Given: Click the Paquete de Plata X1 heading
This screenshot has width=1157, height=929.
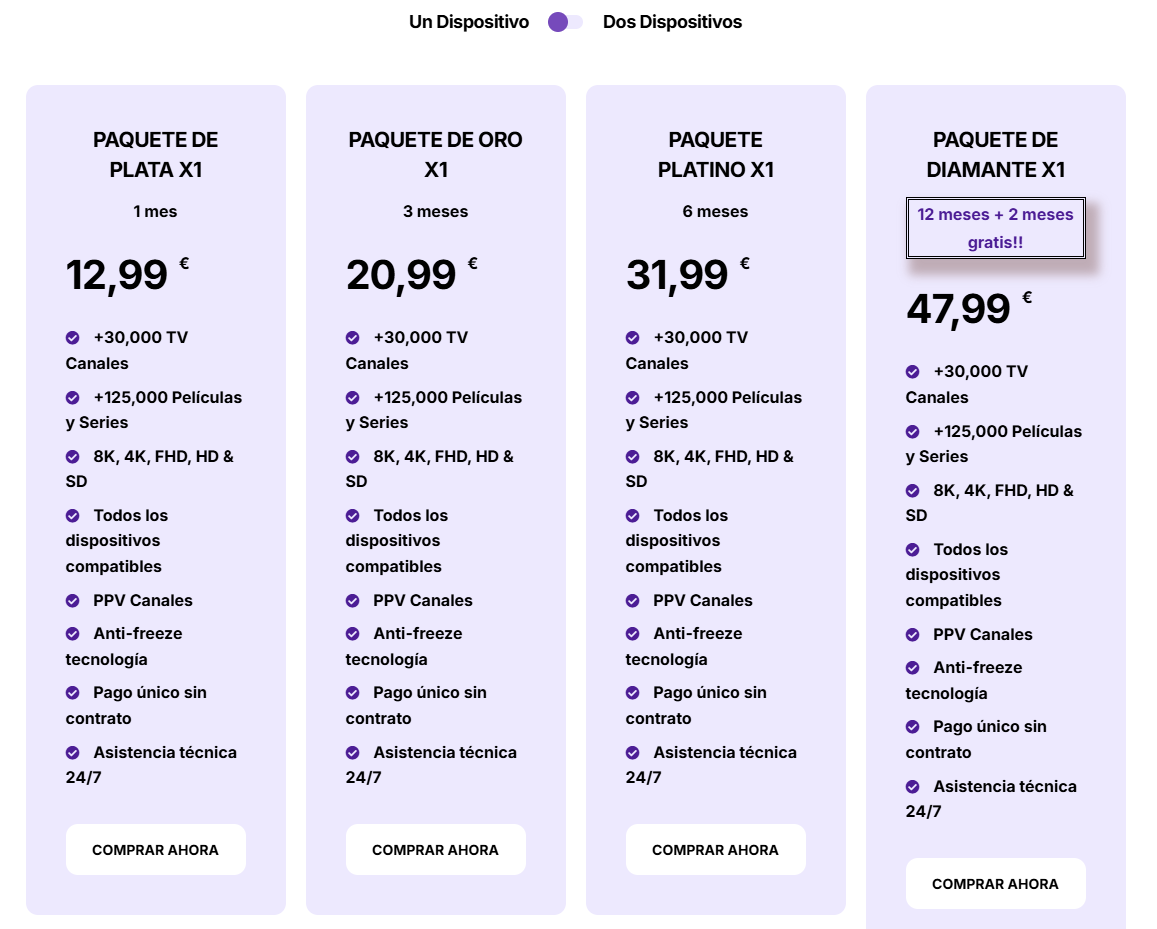Looking at the screenshot, I should click(155, 155).
